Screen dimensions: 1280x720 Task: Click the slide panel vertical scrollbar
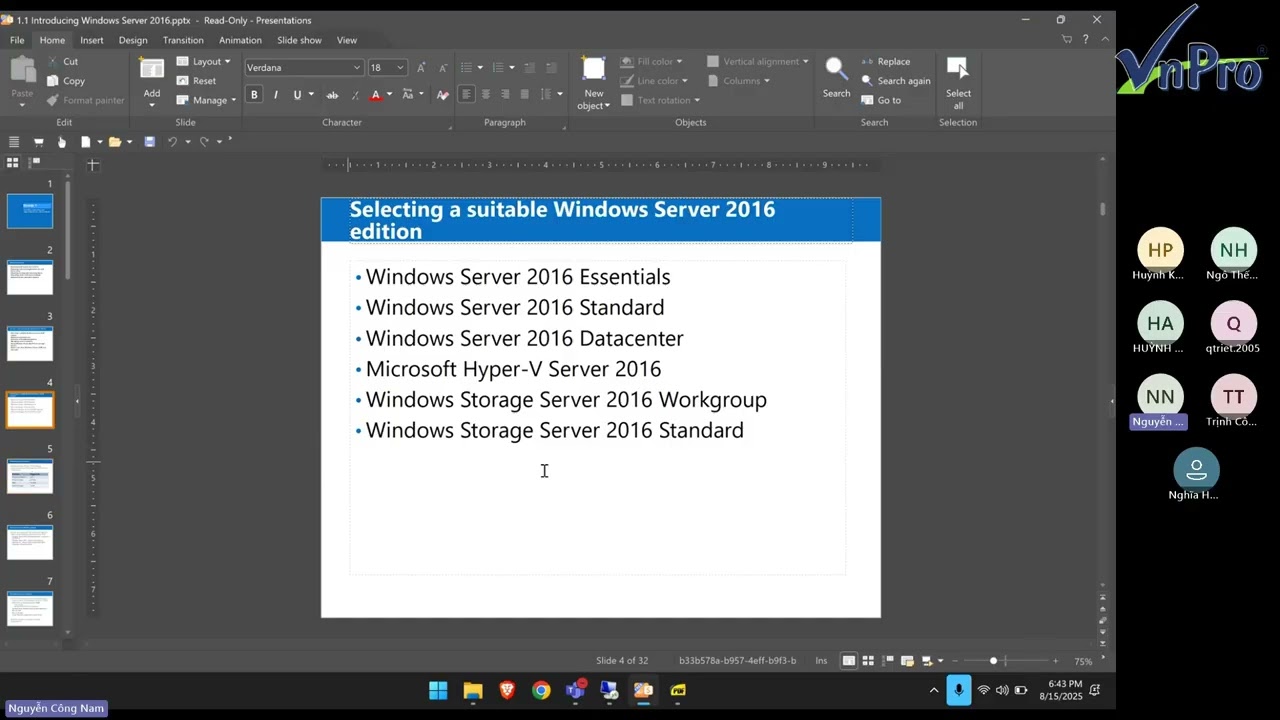coord(68,230)
